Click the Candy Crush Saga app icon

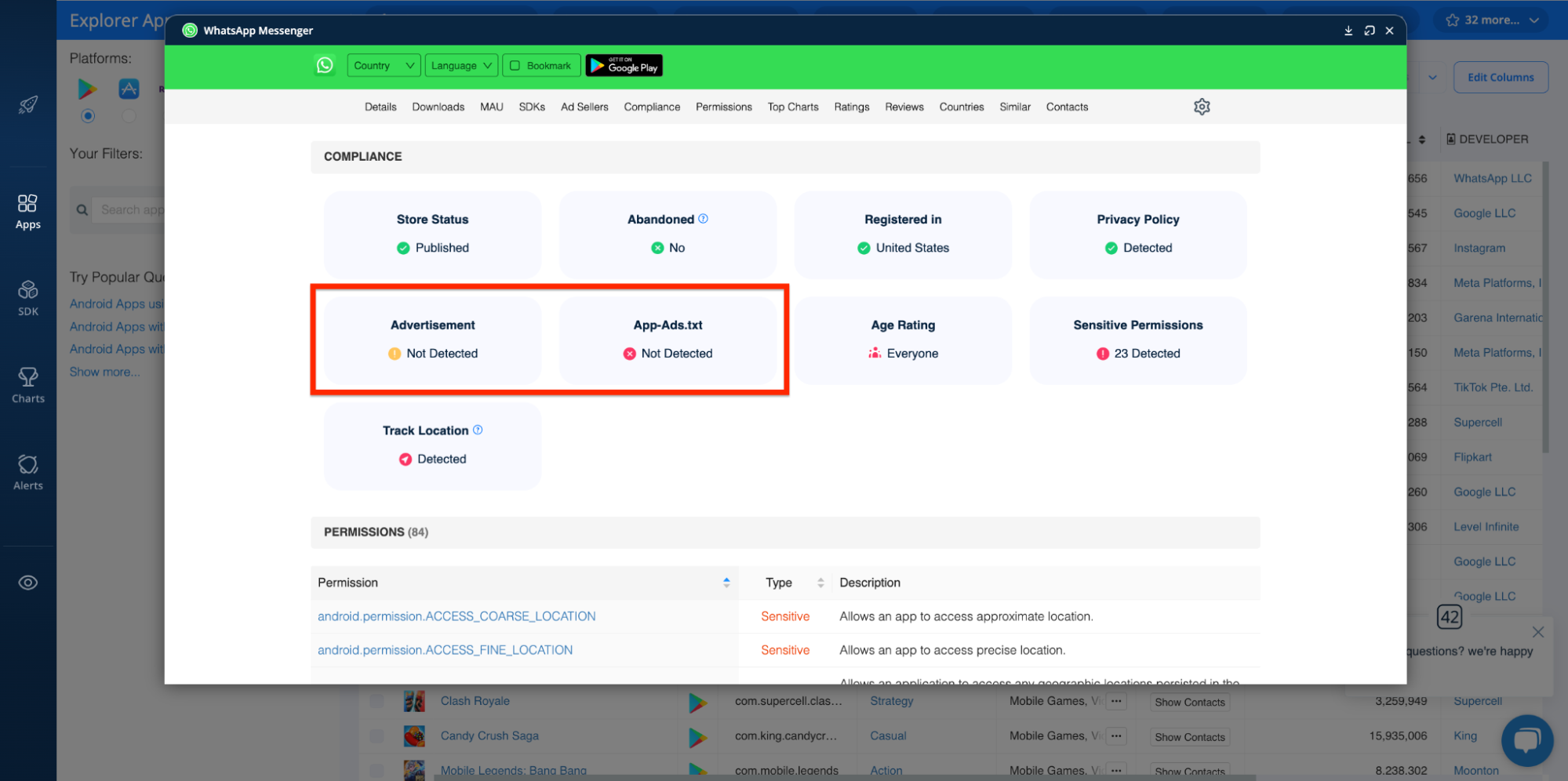(414, 736)
